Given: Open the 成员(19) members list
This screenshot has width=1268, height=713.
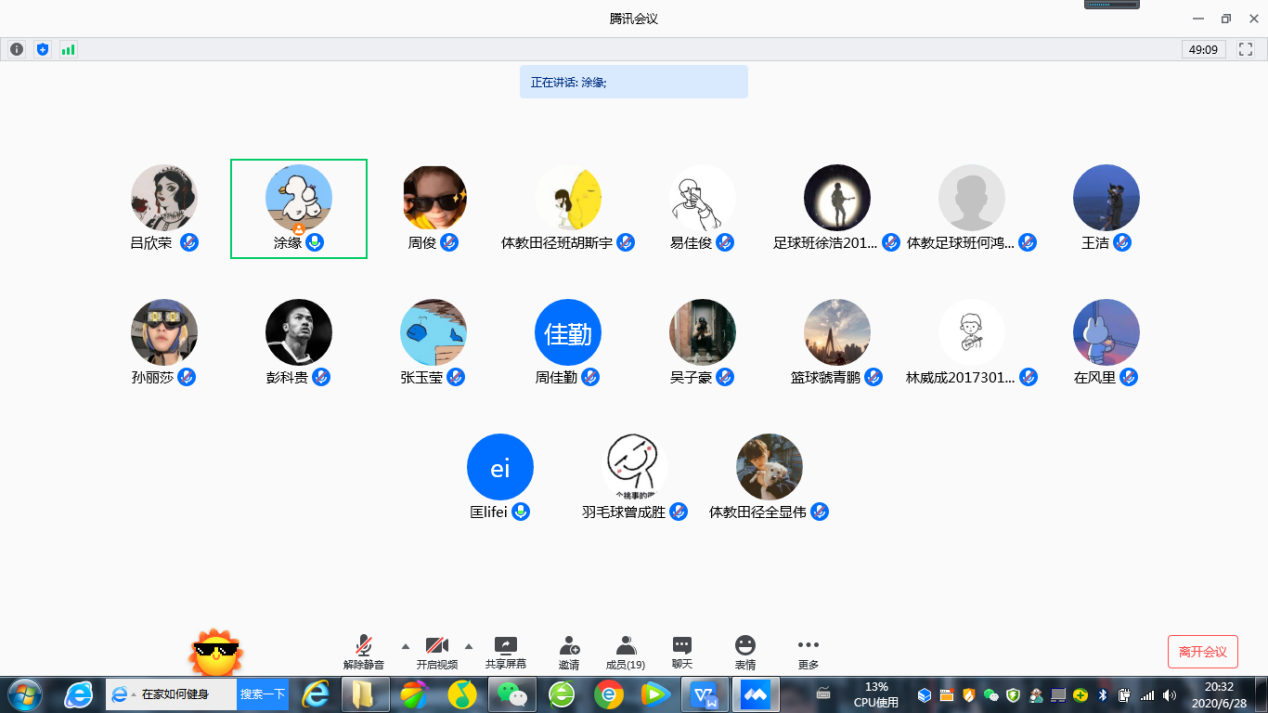Looking at the screenshot, I should [626, 651].
